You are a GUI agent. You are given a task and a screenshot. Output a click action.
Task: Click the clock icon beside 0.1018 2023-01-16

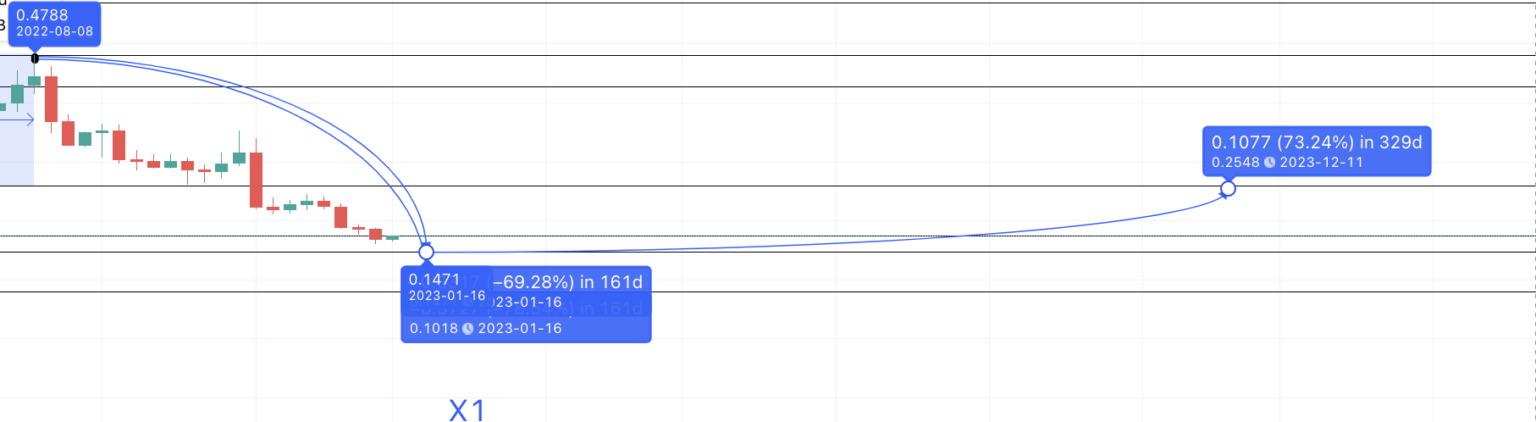(467, 329)
